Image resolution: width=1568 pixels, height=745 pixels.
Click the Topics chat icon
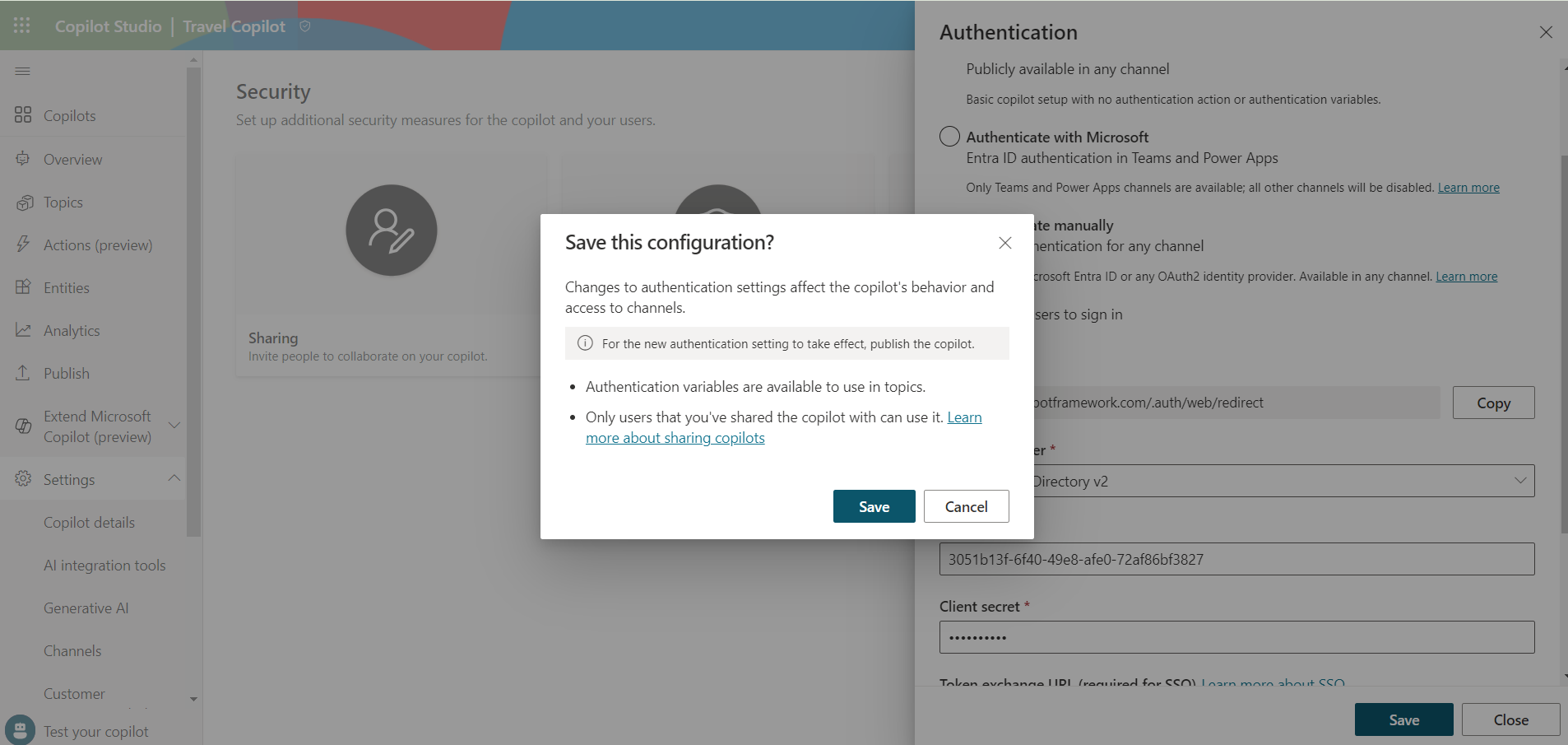pos(24,203)
